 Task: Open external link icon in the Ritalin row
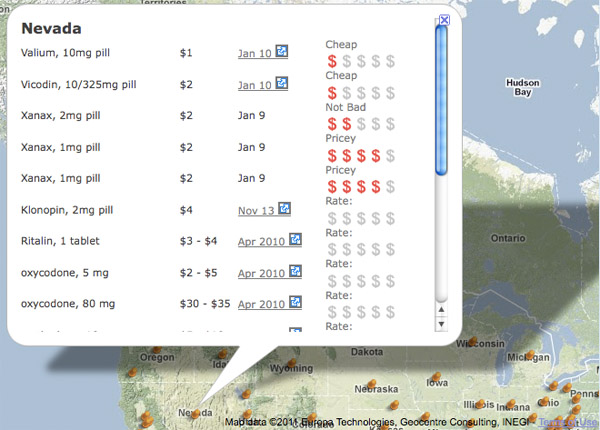[295, 239]
